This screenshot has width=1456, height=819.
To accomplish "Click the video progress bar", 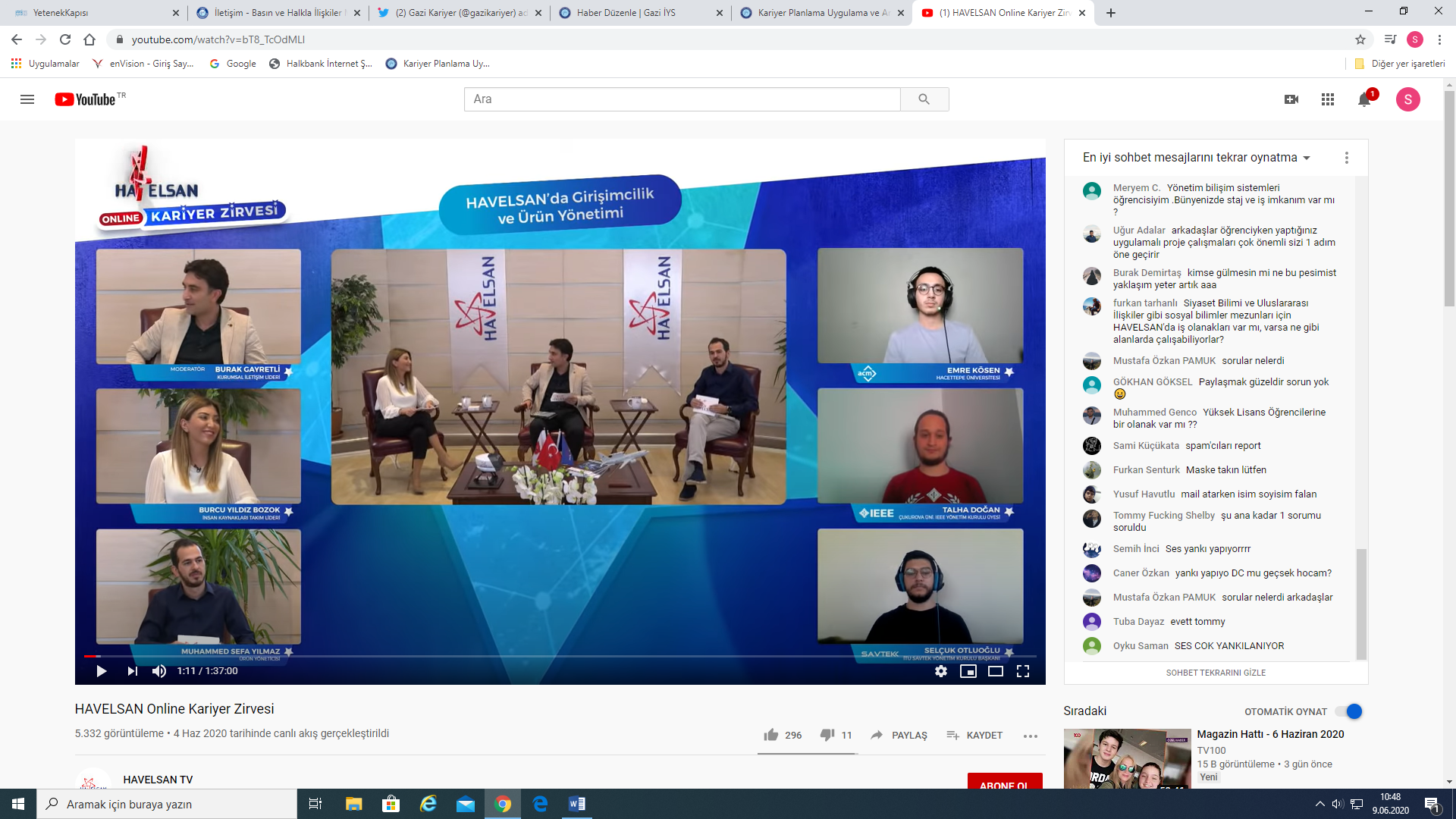I will pos(560,656).
